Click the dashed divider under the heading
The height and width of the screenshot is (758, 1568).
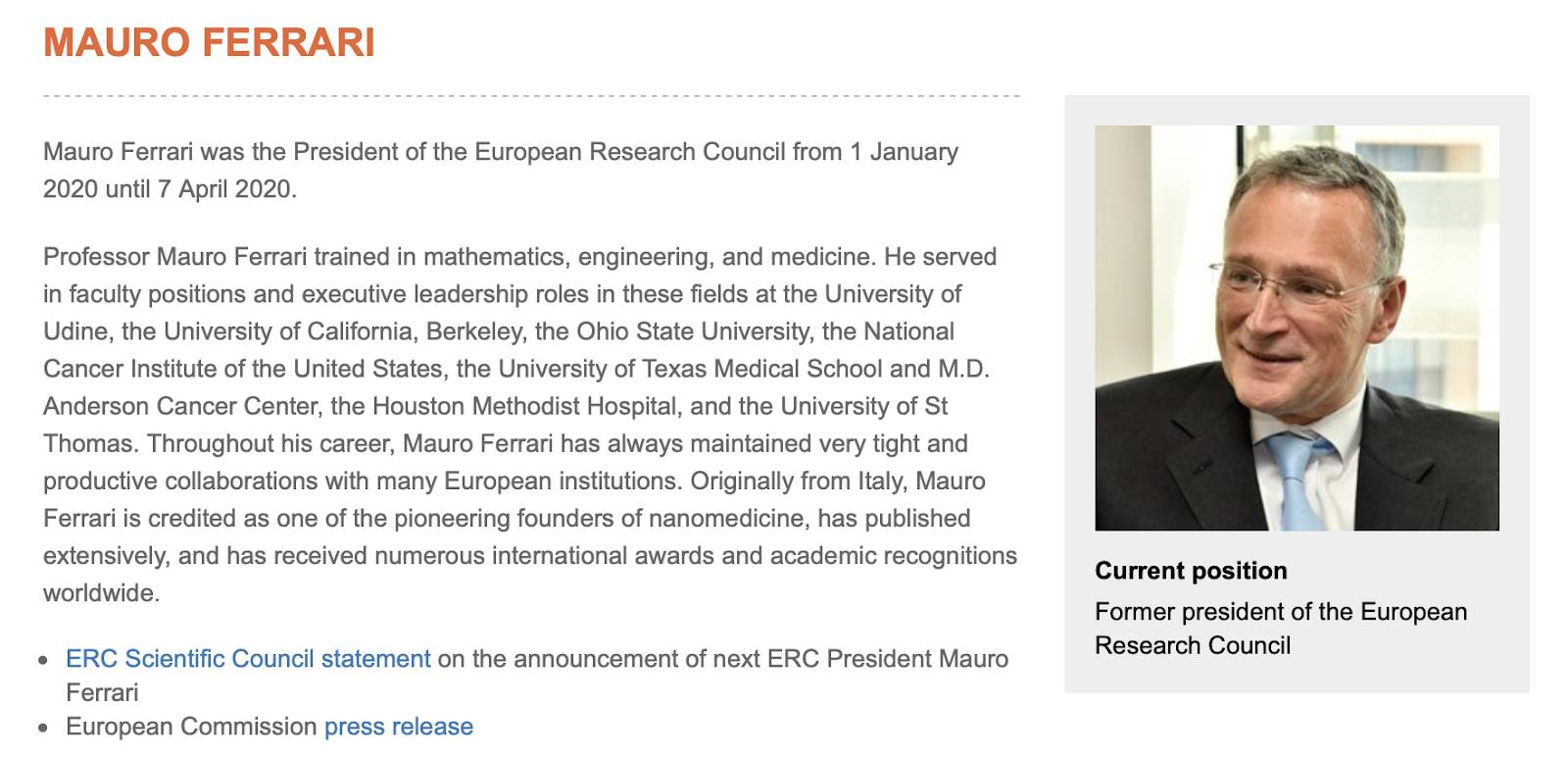[531, 96]
